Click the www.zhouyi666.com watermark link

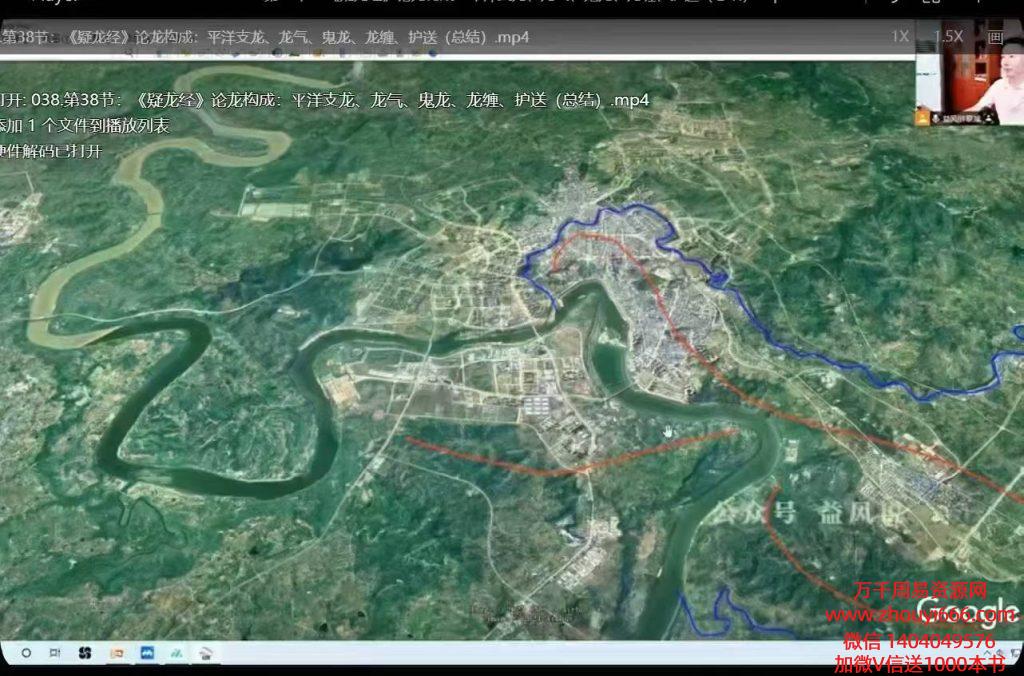tap(920, 614)
